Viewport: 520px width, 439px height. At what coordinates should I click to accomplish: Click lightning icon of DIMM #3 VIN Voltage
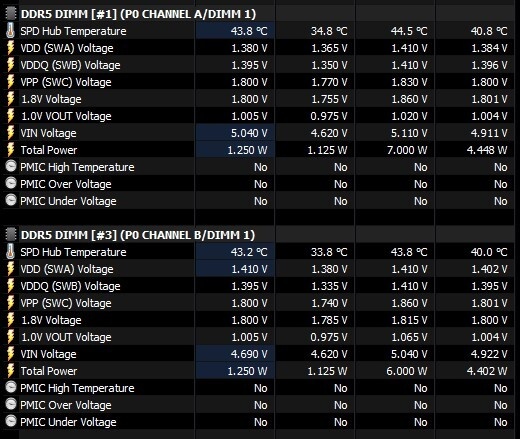click(11, 354)
